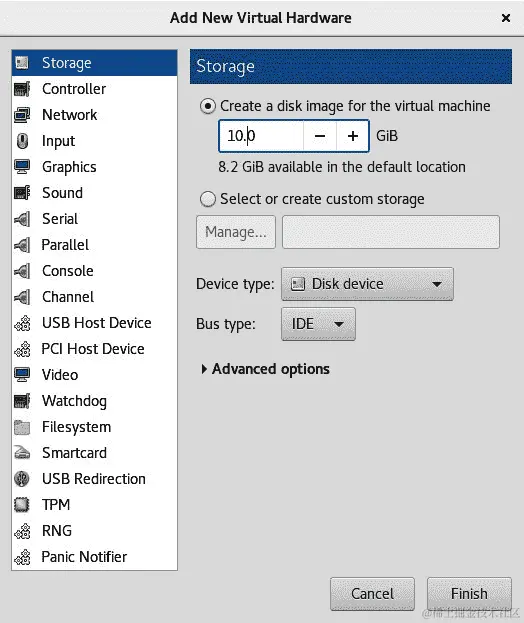The image size is (524, 623).
Task: Choose Filesystem hardware type
Action: (95, 427)
